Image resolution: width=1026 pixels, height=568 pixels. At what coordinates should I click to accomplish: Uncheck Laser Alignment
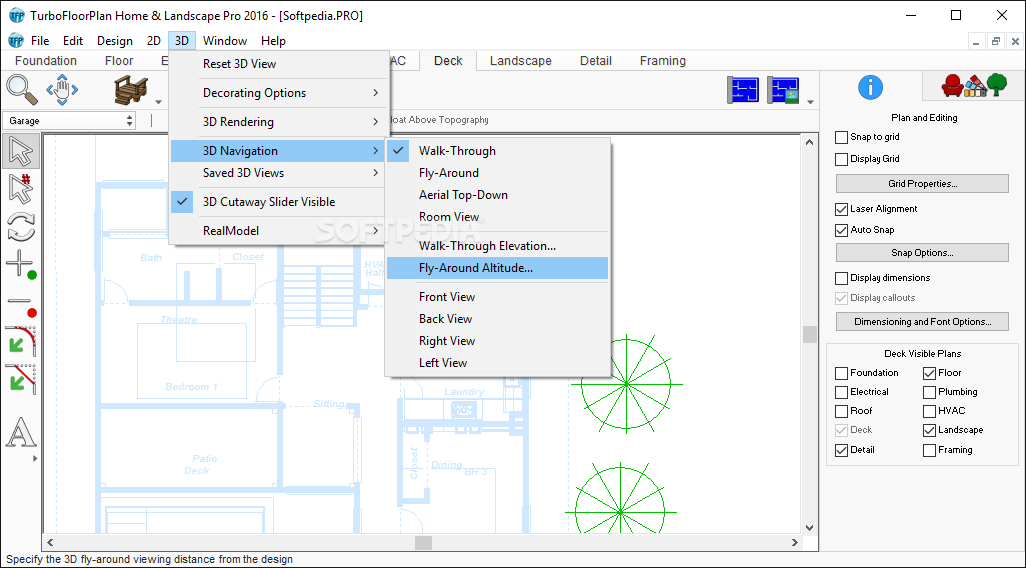[x=841, y=209]
